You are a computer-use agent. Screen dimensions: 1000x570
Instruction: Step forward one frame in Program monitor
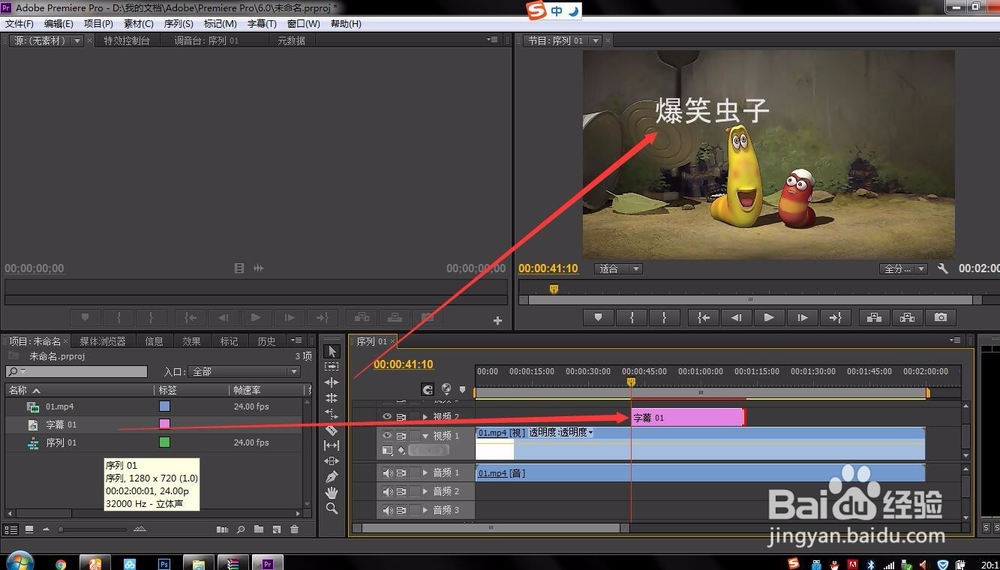[802, 318]
